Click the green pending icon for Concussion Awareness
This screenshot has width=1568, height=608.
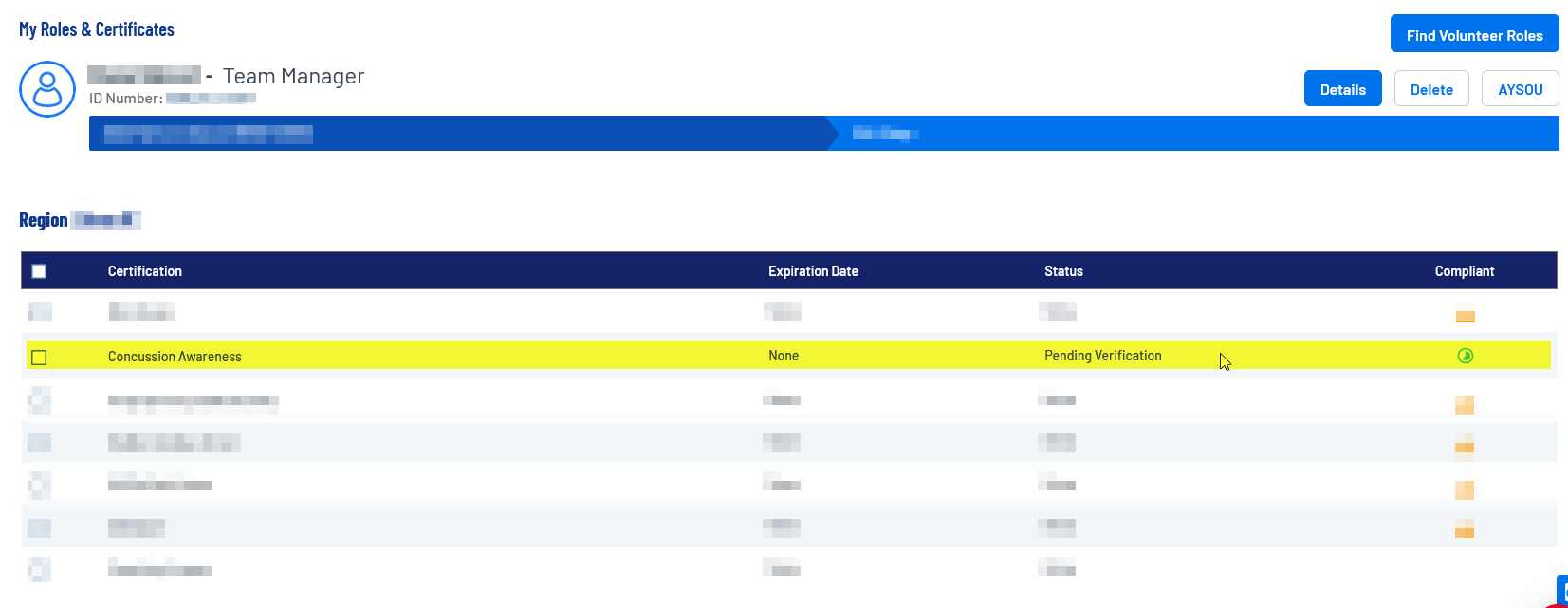[1465, 356]
